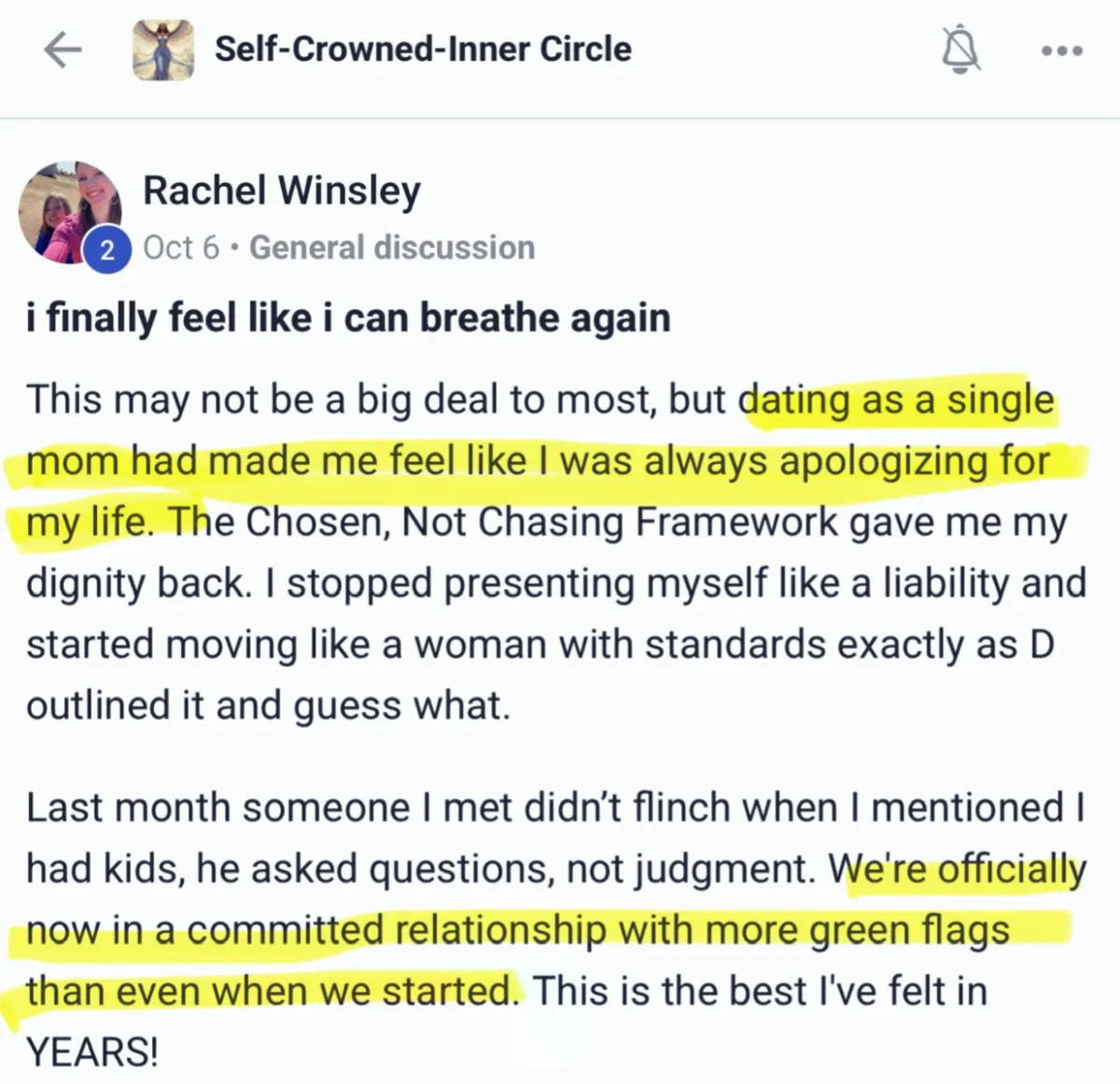Open Rachel Winsley's name link
Image resolution: width=1120 pixels, height=1084 pixels.
point(282,190)
